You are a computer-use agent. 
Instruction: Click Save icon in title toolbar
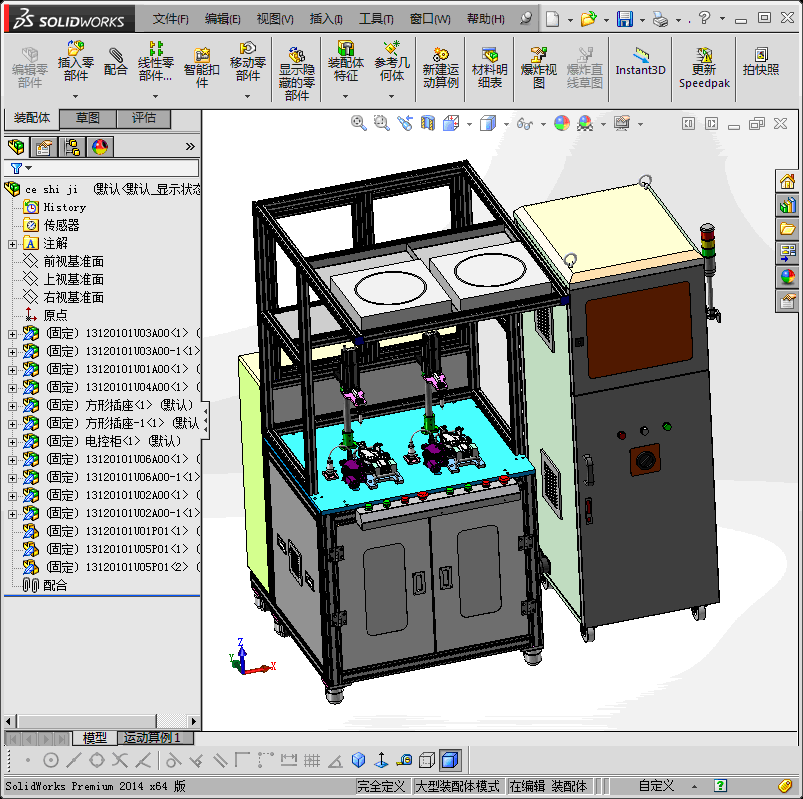tap(625, 19)
